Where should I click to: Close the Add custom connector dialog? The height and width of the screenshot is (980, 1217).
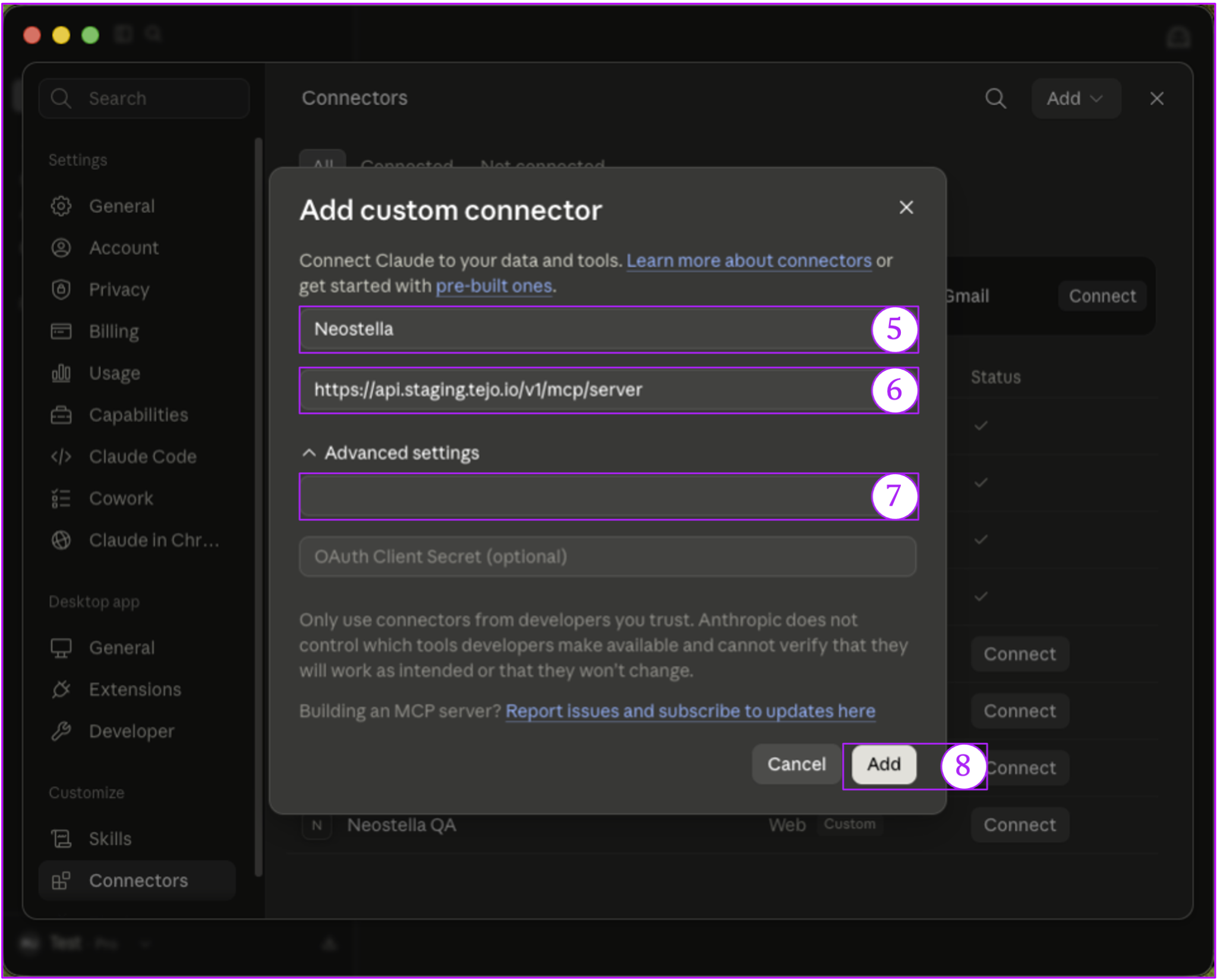906,207
